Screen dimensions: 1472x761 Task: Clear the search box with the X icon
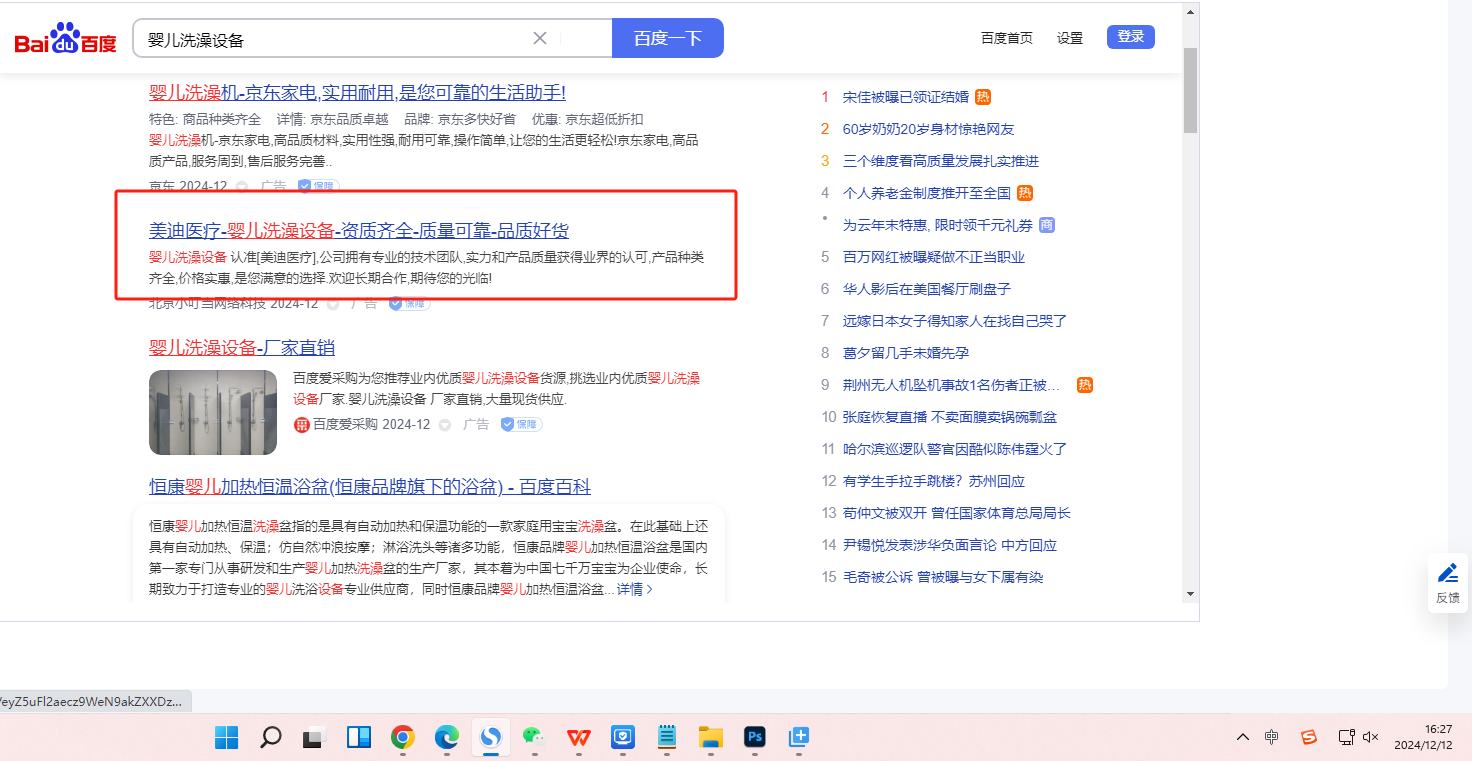click(x=540, y=39)
